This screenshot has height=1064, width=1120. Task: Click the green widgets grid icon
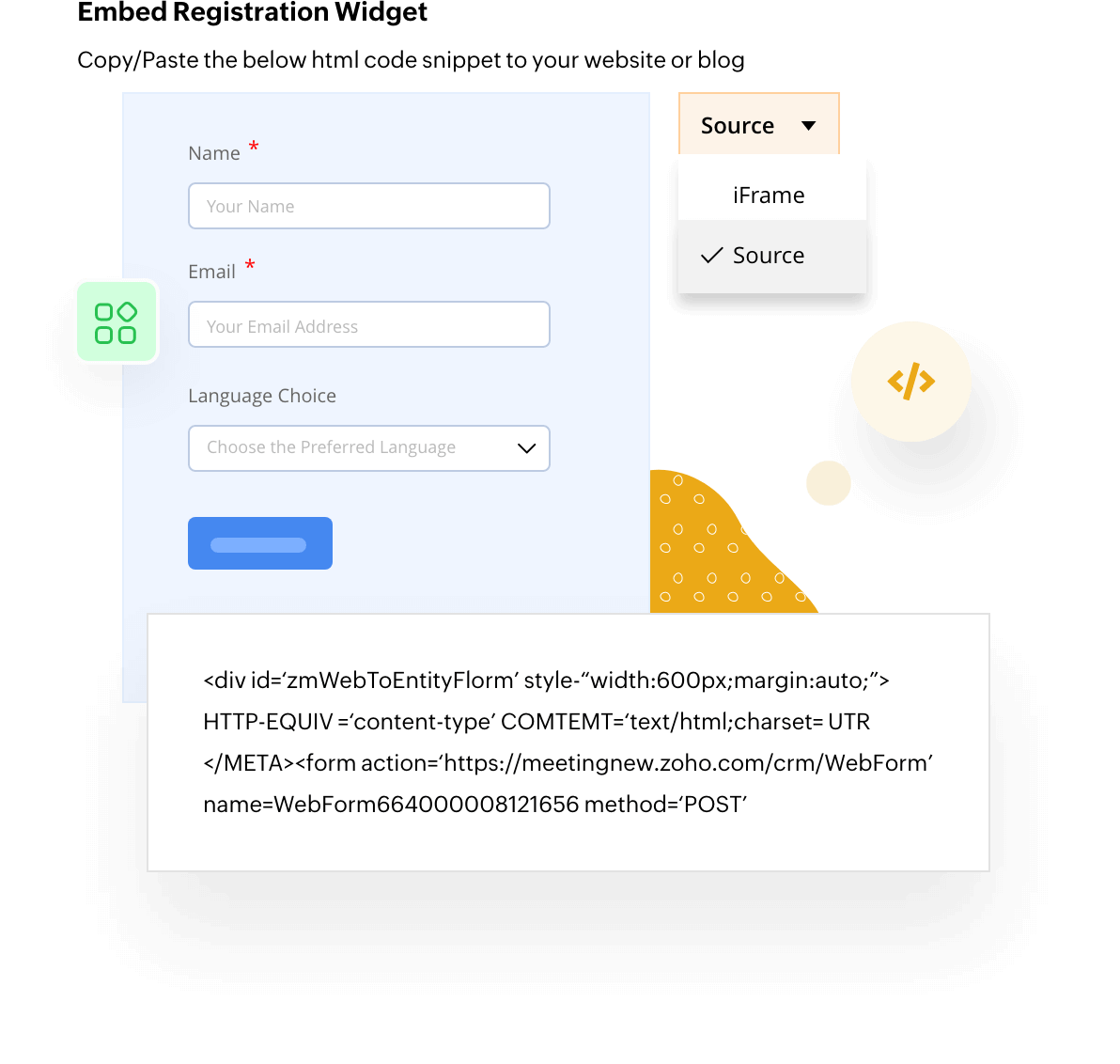point(116,322)
